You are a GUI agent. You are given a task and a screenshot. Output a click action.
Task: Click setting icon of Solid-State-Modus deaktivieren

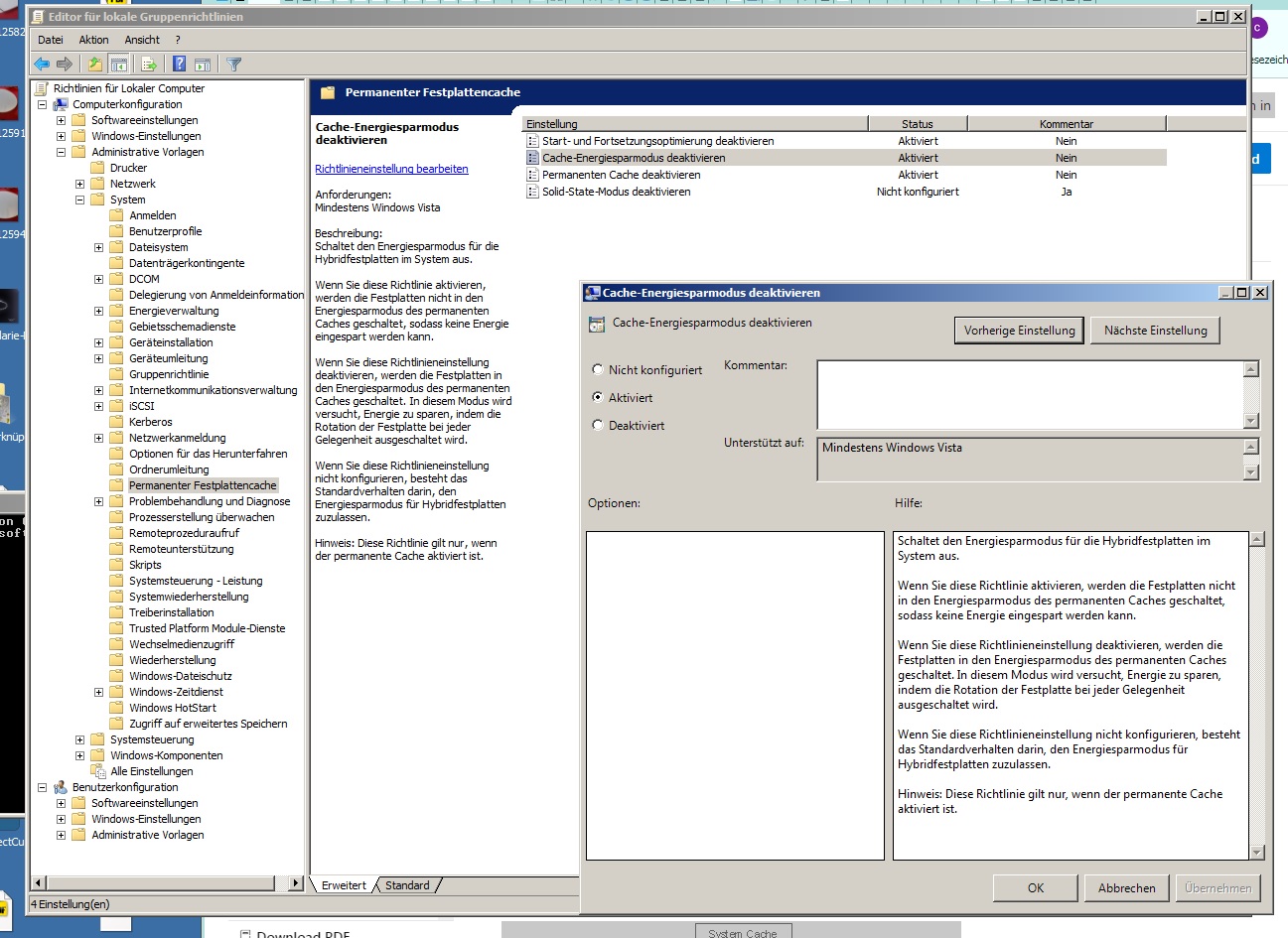532,192
